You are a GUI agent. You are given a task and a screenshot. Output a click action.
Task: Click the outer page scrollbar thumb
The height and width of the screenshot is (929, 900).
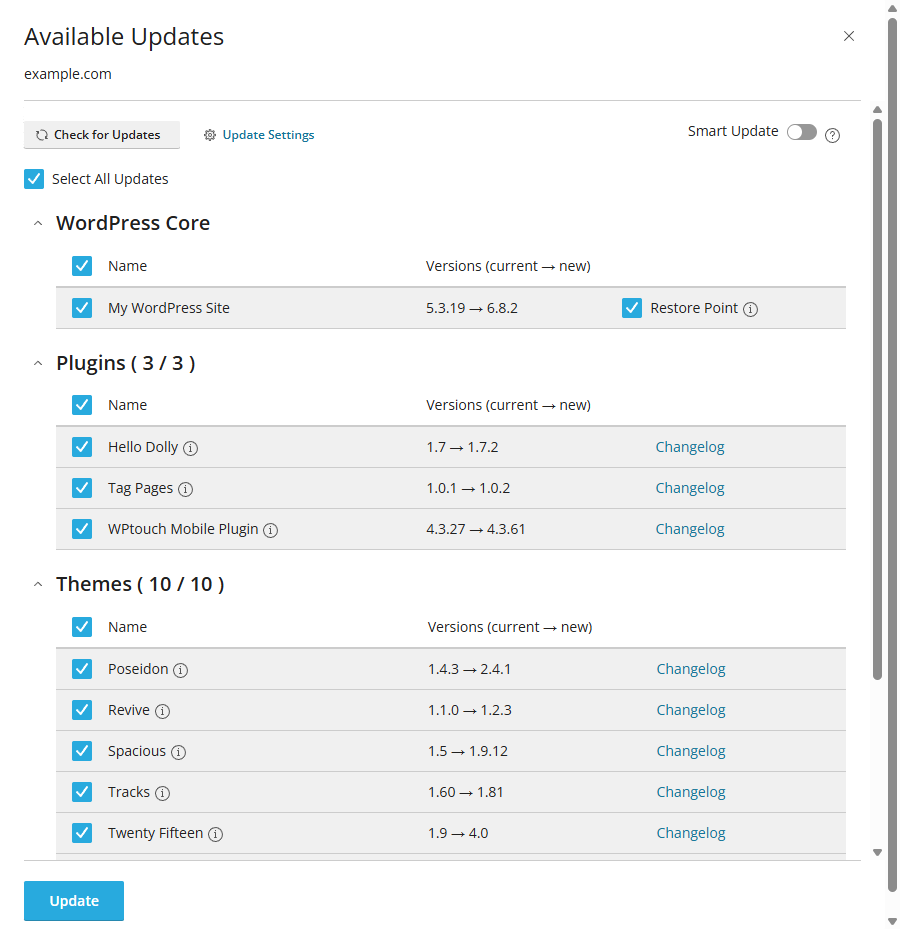[x=892, y=454]
